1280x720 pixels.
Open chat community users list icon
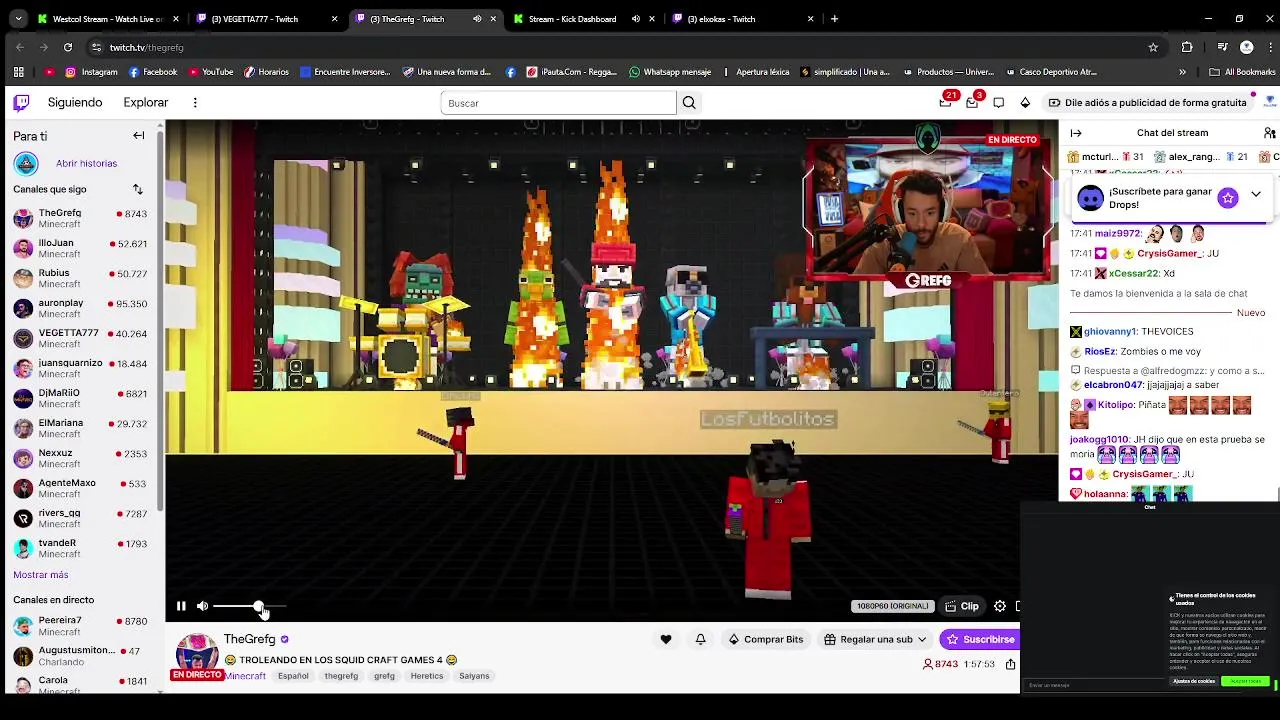tap(1269, 132)
